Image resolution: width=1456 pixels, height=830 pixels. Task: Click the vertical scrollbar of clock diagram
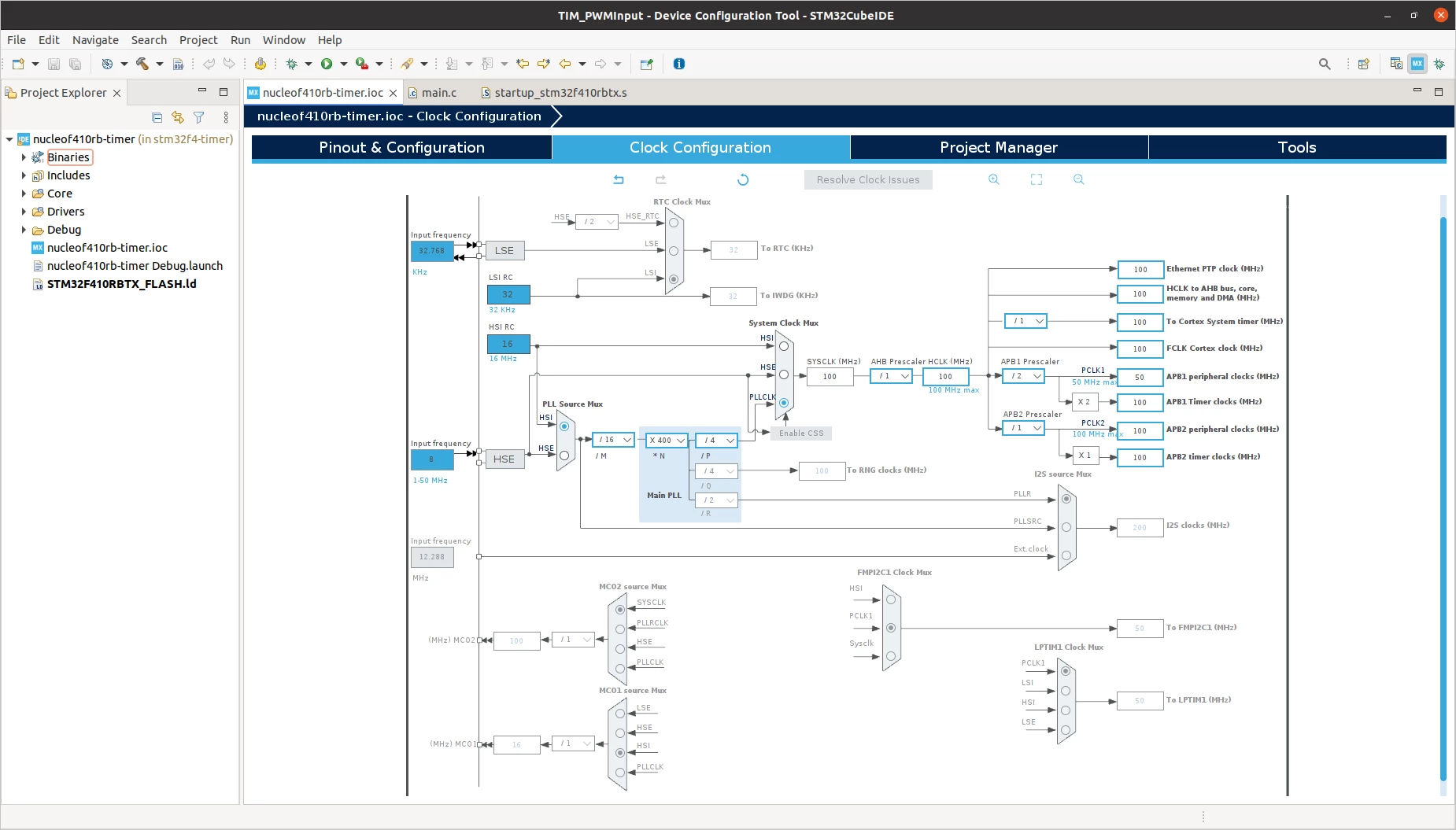1443,497
